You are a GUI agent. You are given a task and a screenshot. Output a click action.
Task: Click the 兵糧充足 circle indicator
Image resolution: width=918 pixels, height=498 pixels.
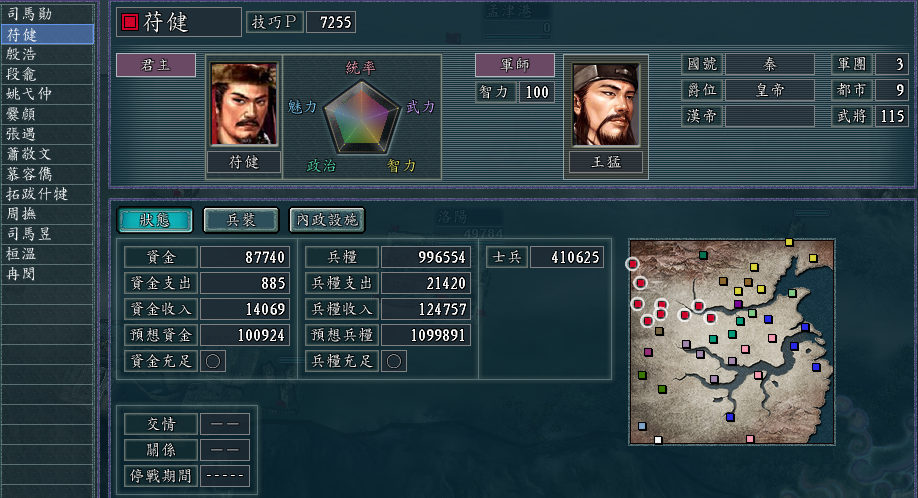(394, 361)
